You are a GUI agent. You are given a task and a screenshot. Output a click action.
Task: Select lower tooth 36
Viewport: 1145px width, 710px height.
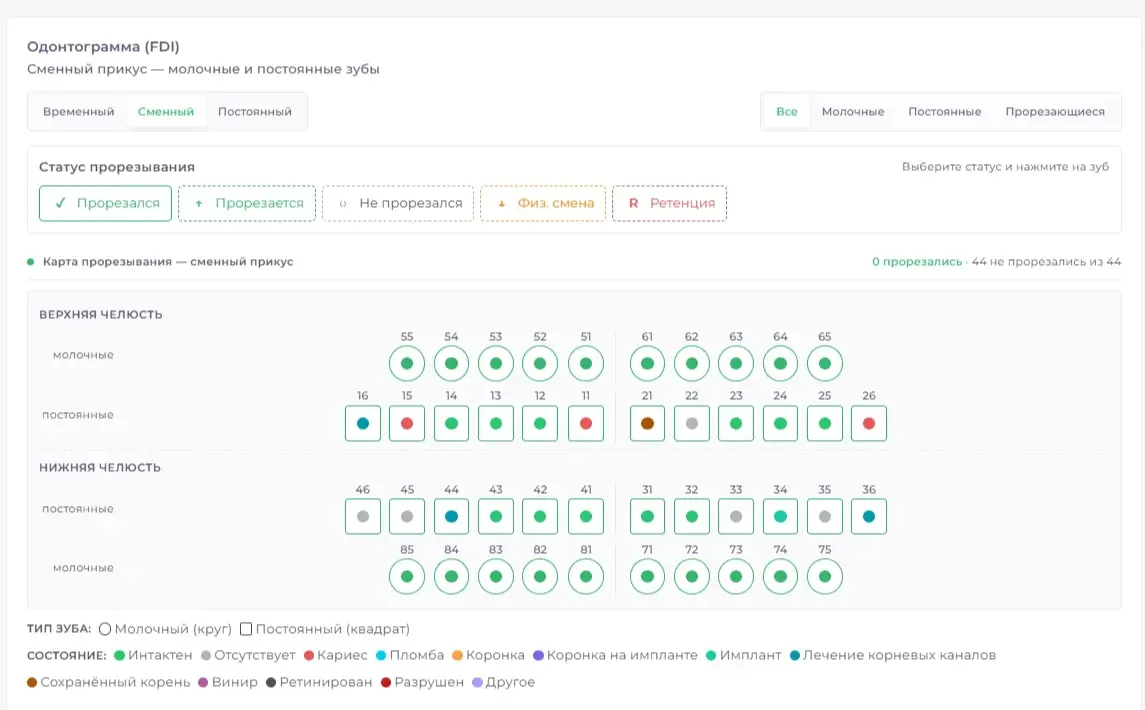click(869, 516)
